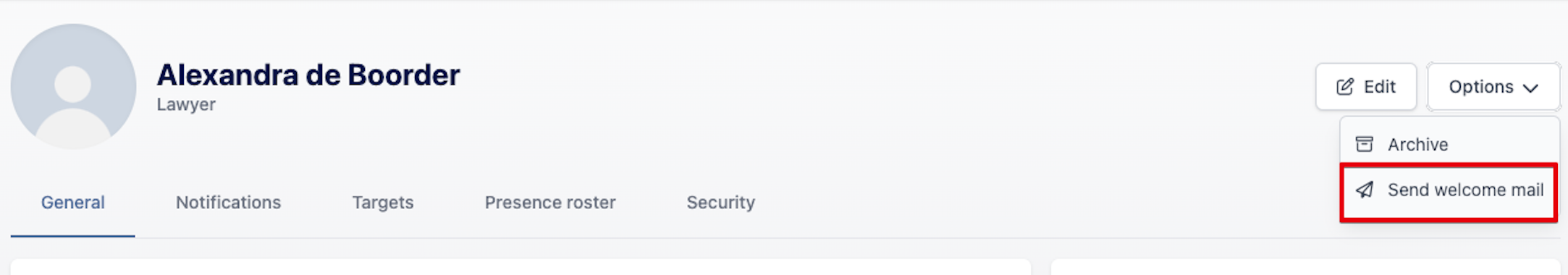The image size is (1568, 275).
Task: Click the user avatar placeholder image
Action: [73, 87]
